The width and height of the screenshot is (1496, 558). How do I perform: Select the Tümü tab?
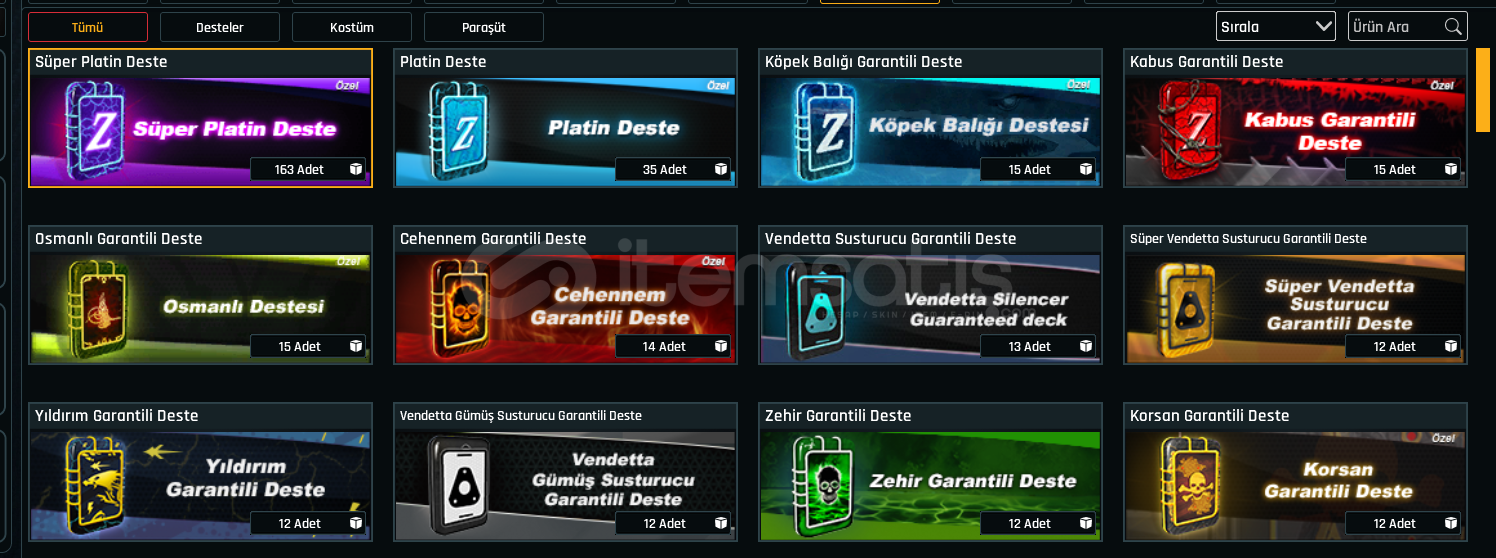(x=88, y=27)
